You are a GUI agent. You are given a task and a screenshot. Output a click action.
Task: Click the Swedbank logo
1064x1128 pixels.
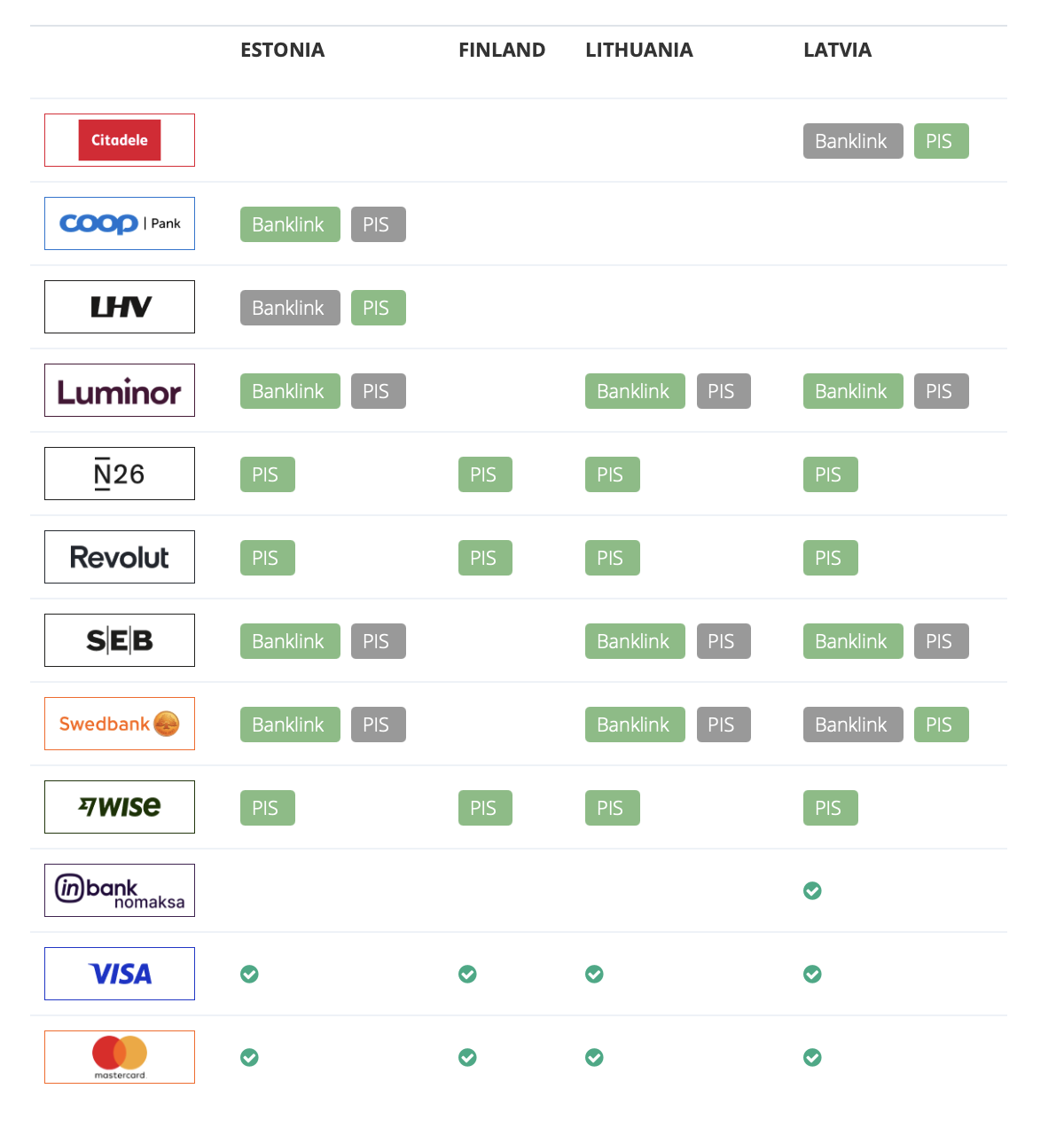tap(120, 724)
